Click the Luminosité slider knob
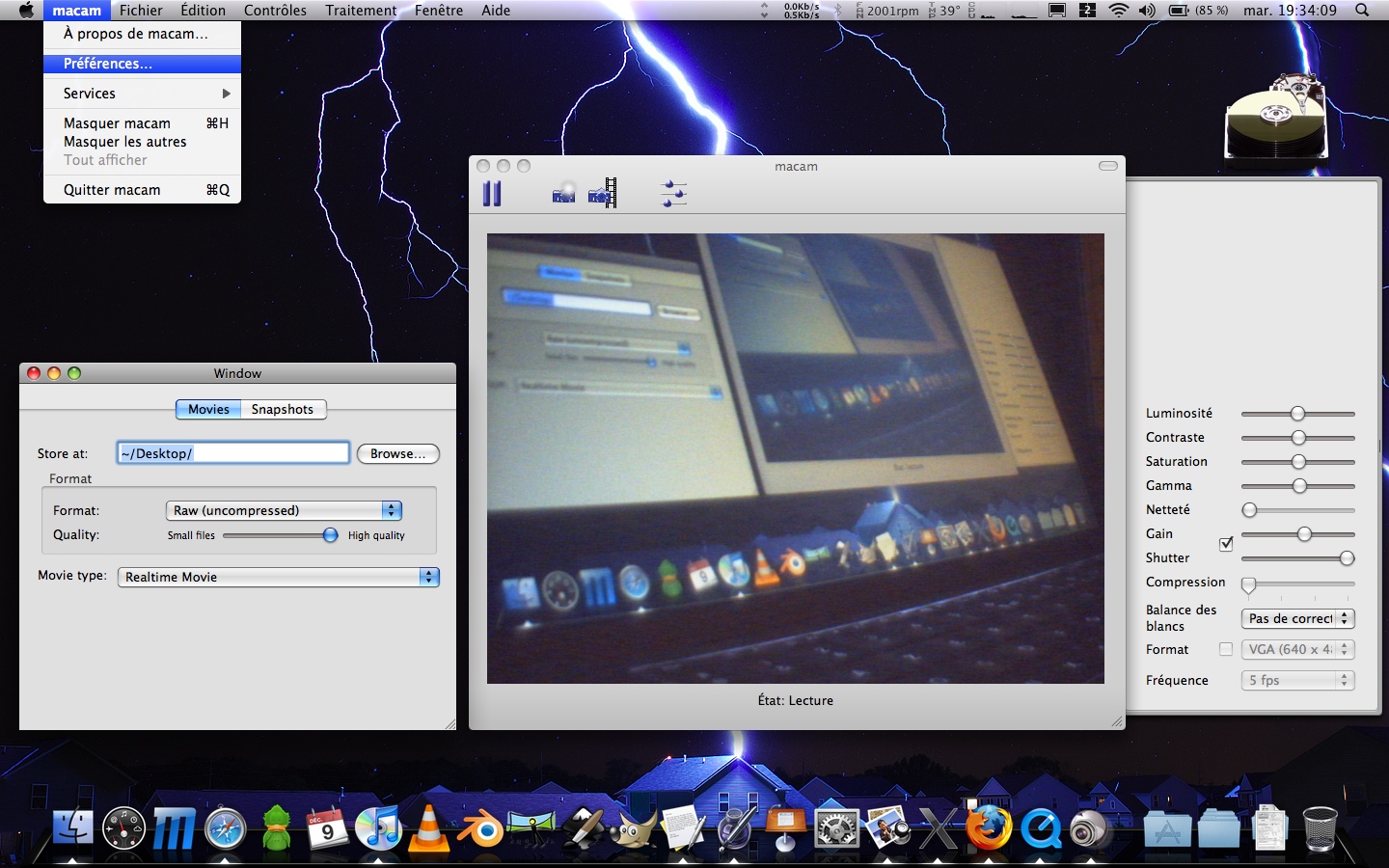1389x868 pixels. point(1297,414)
